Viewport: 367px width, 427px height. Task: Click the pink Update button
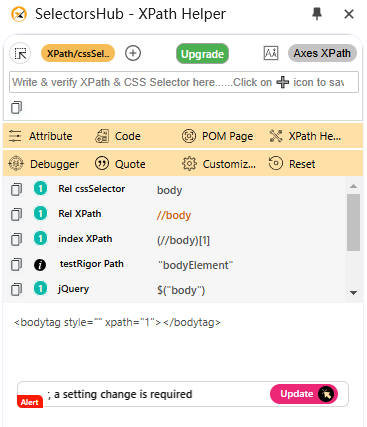point(304,394)
